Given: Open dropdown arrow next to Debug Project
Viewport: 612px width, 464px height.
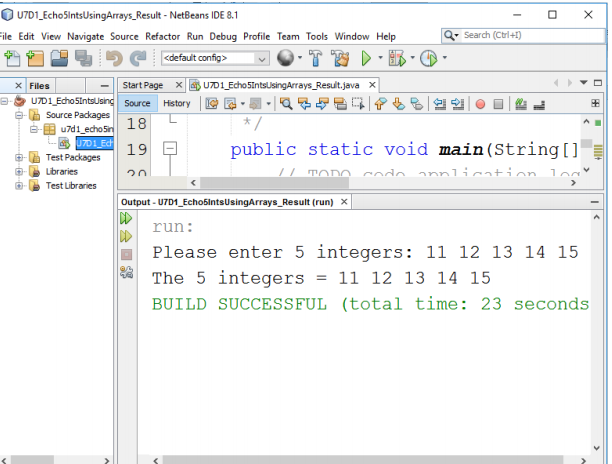Looking at the screenshot, I should 412,58.
